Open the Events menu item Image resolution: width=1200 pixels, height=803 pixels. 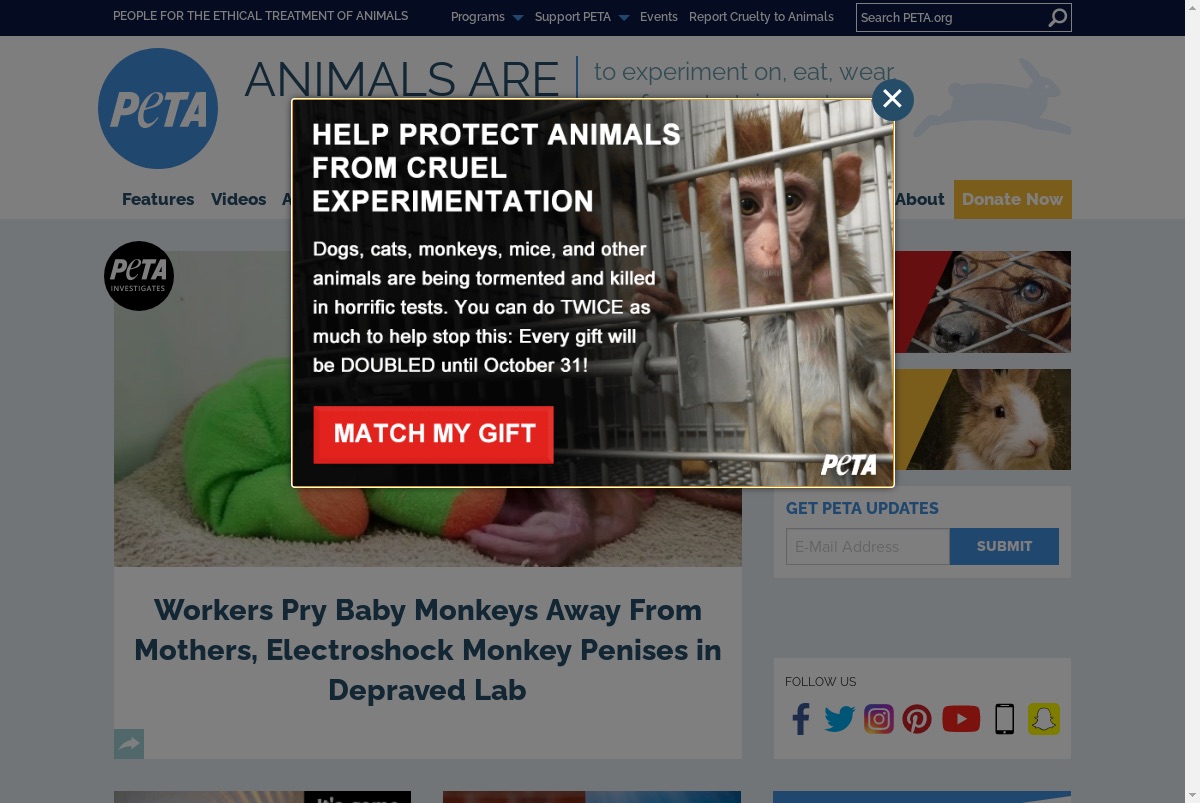[x=659, y=17]
